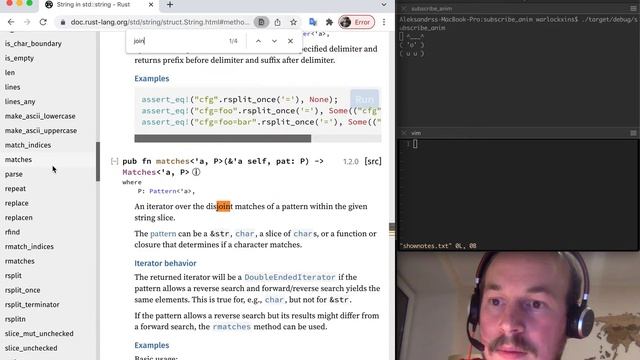Select is_char_boundary in the sidebar
This screenshot has width=640, height=360.
tap(33, 44)
